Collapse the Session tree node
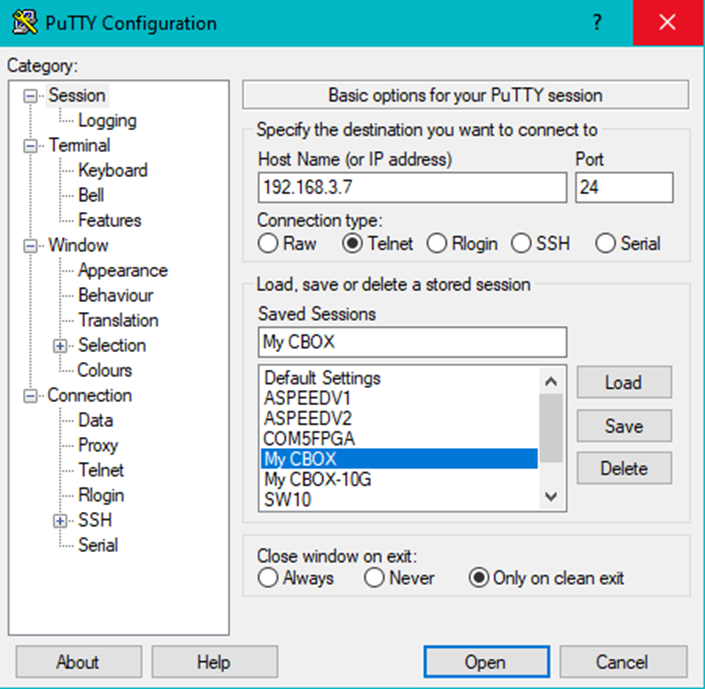 click(x=31, y=96)
